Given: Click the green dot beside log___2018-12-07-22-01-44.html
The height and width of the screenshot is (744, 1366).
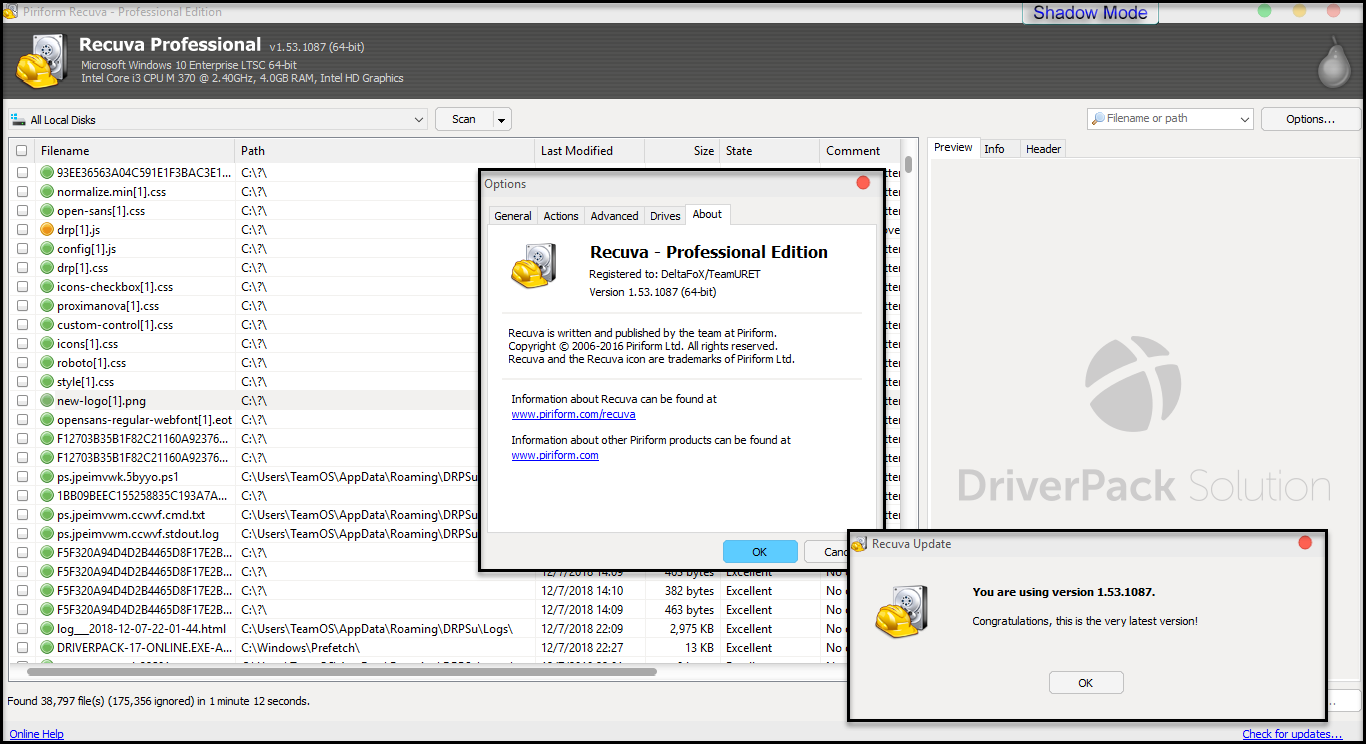Looking at the screenshot, I should pos(46,629).
